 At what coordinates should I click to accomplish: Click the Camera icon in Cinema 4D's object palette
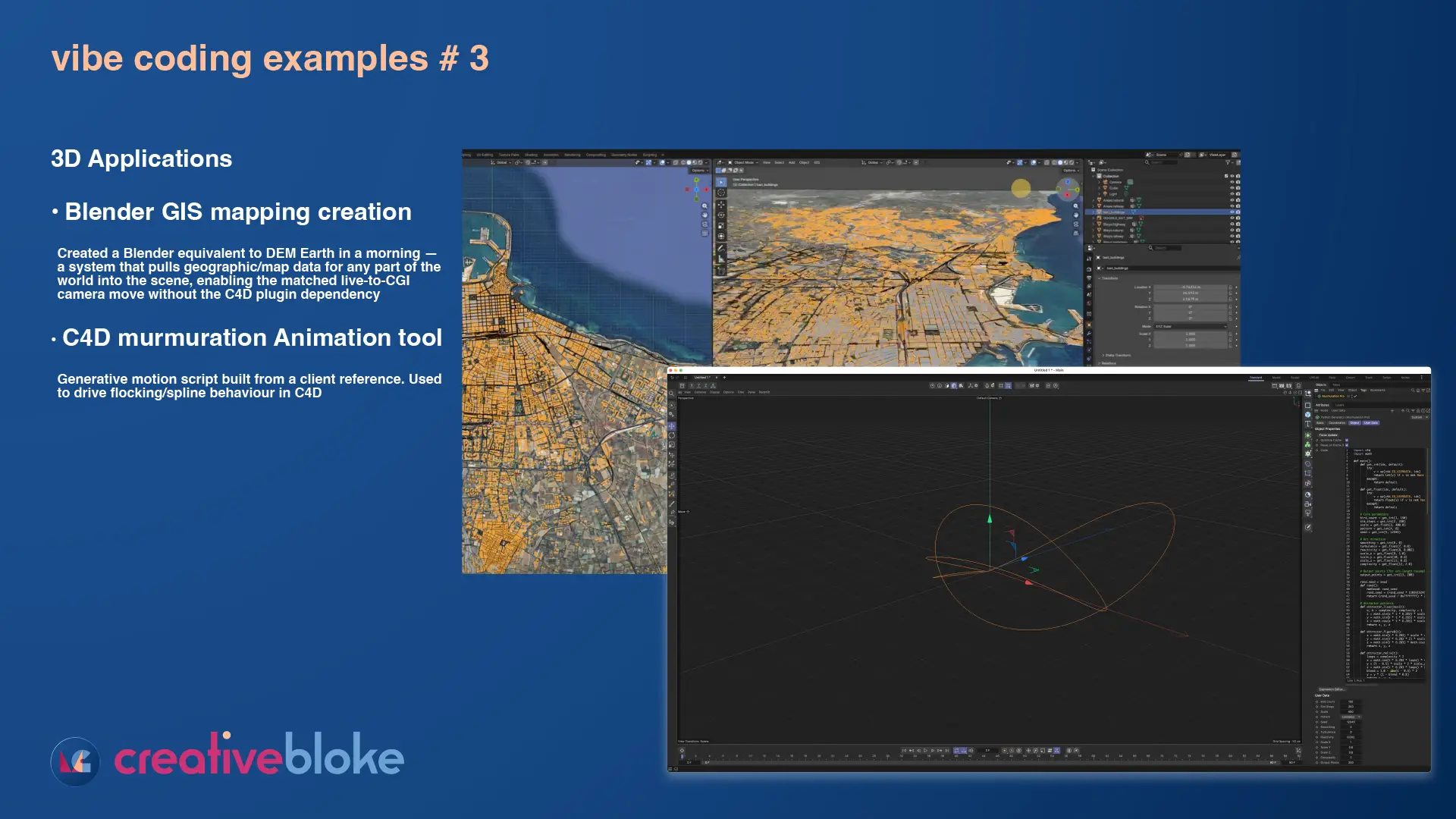point(1307,504)
